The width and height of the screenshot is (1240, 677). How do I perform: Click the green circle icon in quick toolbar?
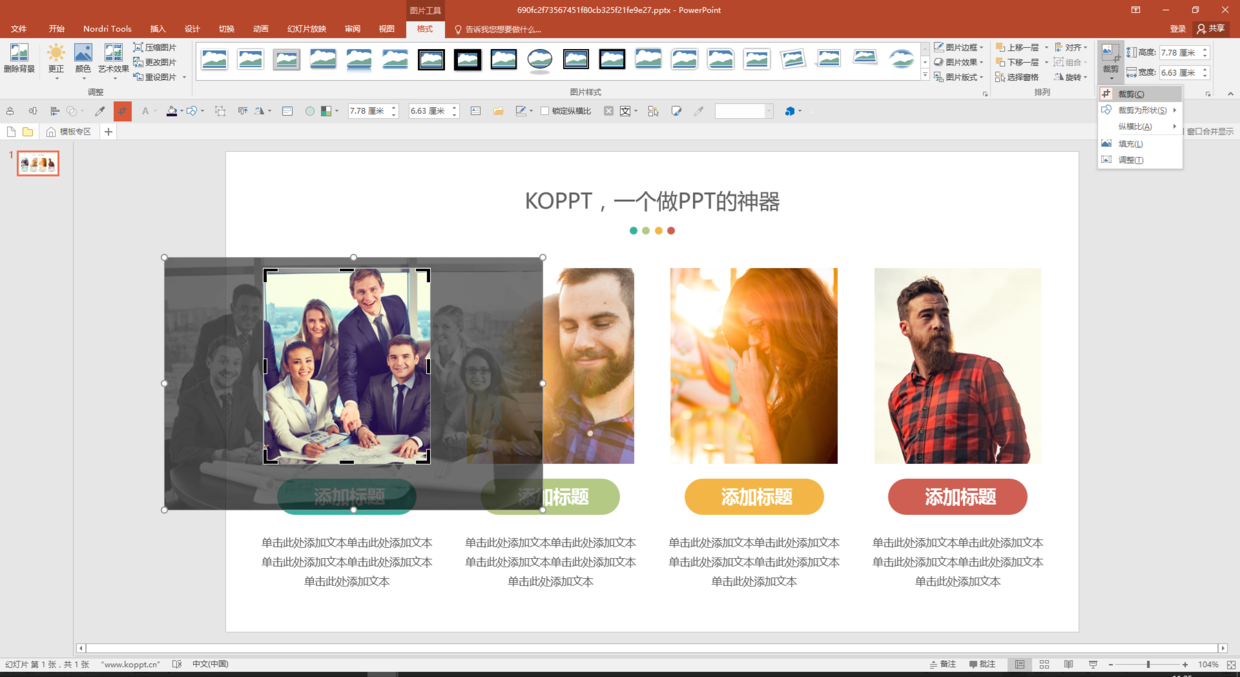point(310,111)
